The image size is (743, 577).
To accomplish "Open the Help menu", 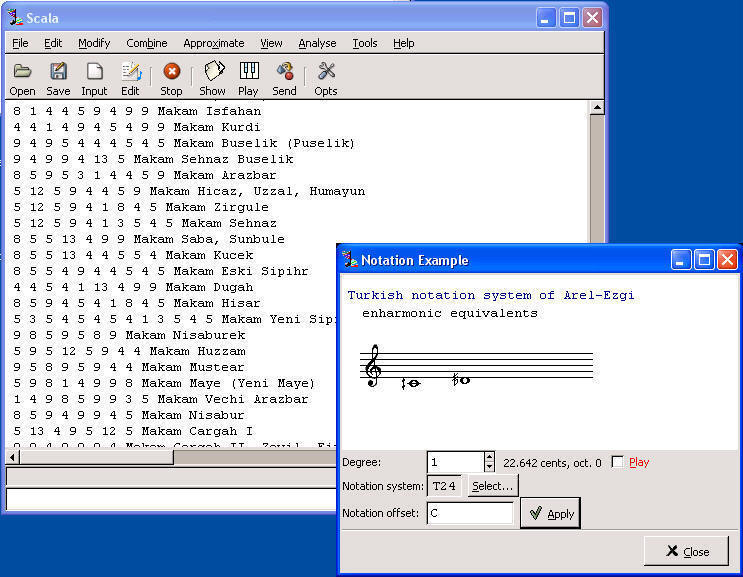I will tap(404, 43).
